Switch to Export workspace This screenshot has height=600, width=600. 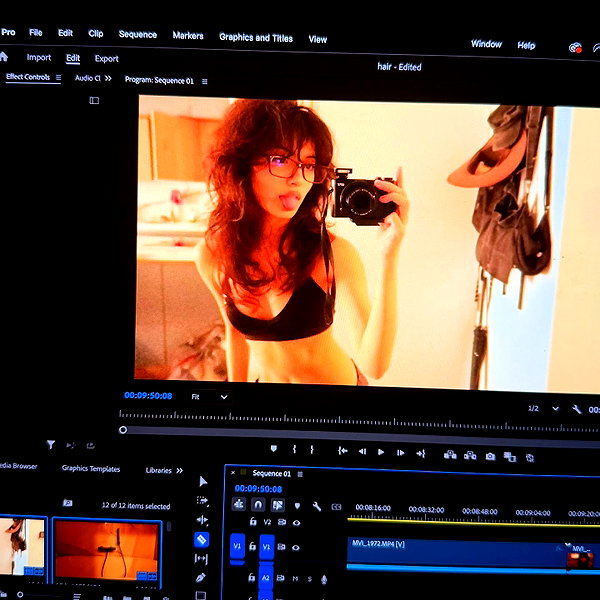click(106, 59)
